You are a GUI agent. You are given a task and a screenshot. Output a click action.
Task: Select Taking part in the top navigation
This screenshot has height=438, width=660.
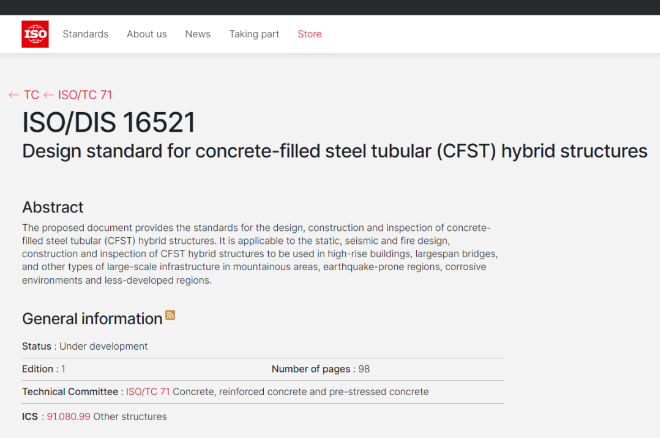(254, 34)
